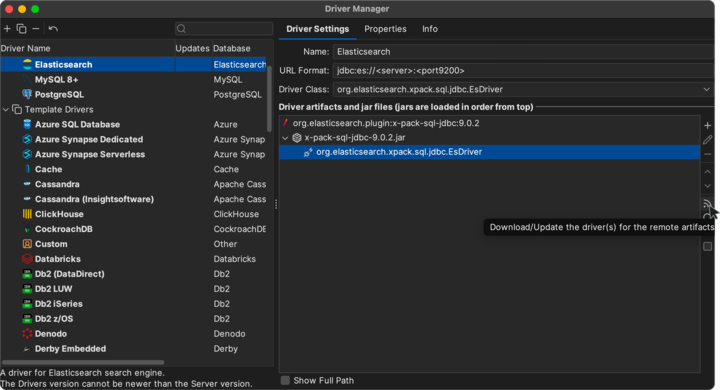Select the x-pack-sql-jdbc:9.0.2 Maven artifact row
Viewport: 720px width, 390px height.
(x=489, y=123)
